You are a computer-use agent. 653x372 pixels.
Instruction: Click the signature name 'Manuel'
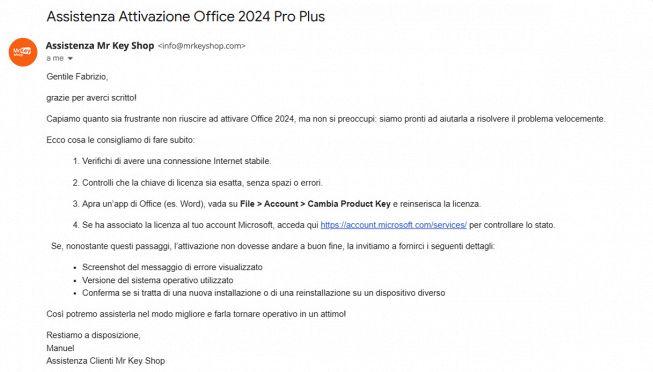pos(60,348)
